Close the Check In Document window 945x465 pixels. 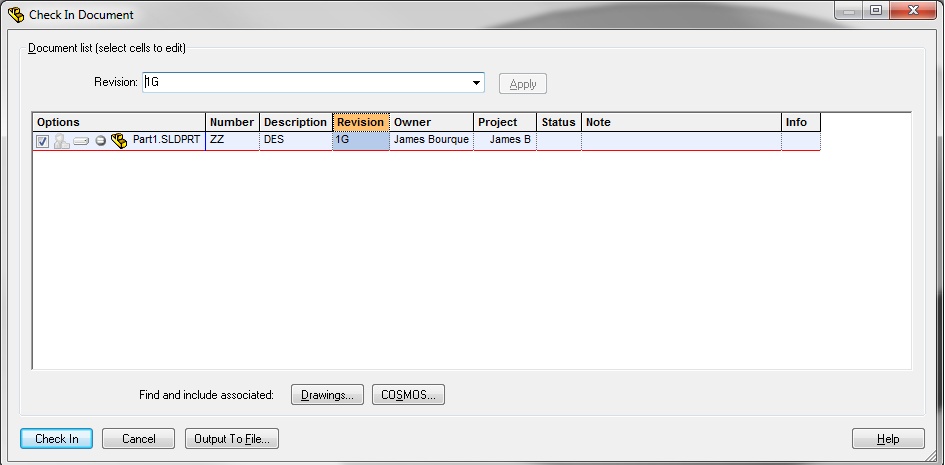tap(914, 11)
